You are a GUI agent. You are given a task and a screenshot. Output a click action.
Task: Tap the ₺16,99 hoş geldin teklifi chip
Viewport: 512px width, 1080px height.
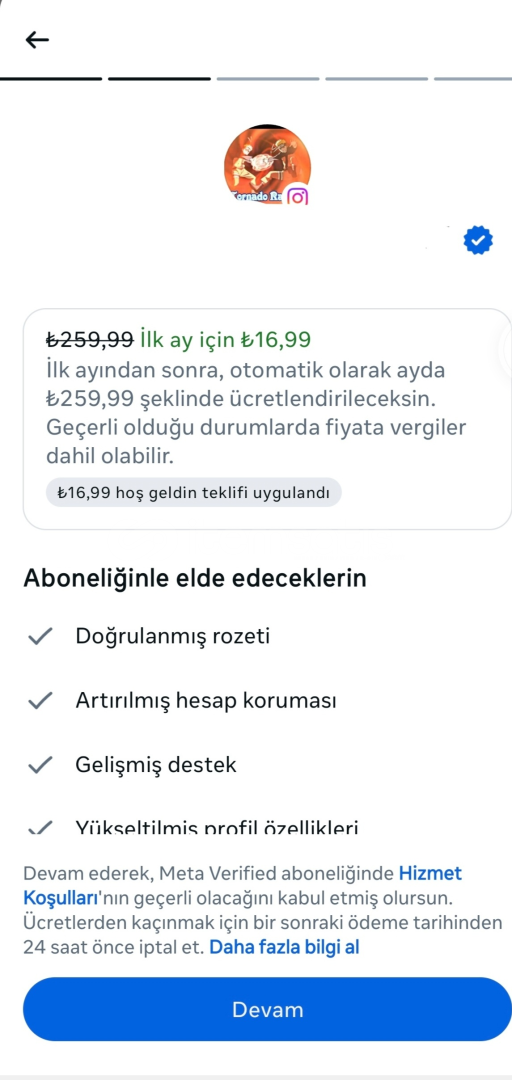click(194, 492)
